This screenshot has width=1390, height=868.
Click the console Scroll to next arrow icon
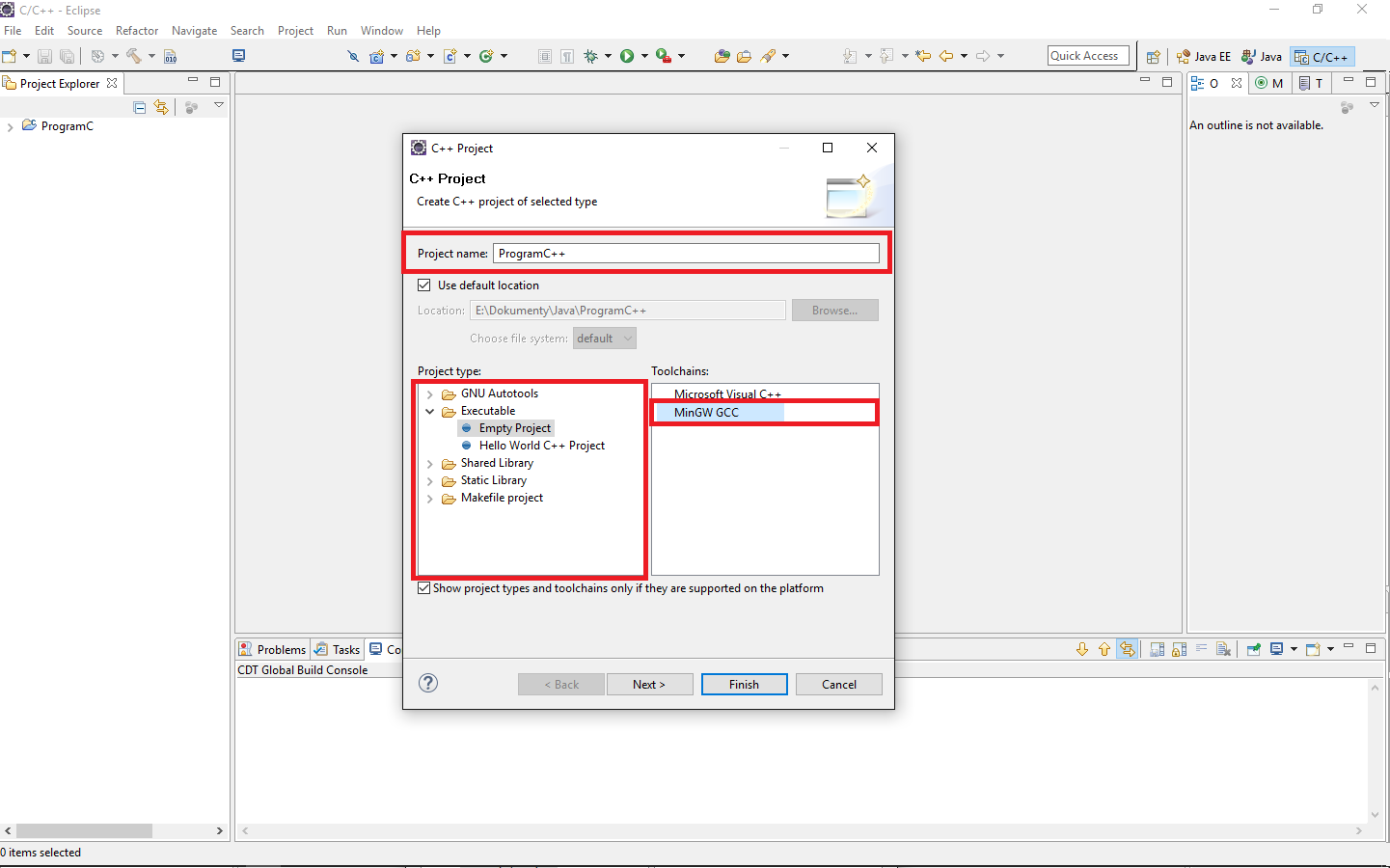click(1082, 649)
